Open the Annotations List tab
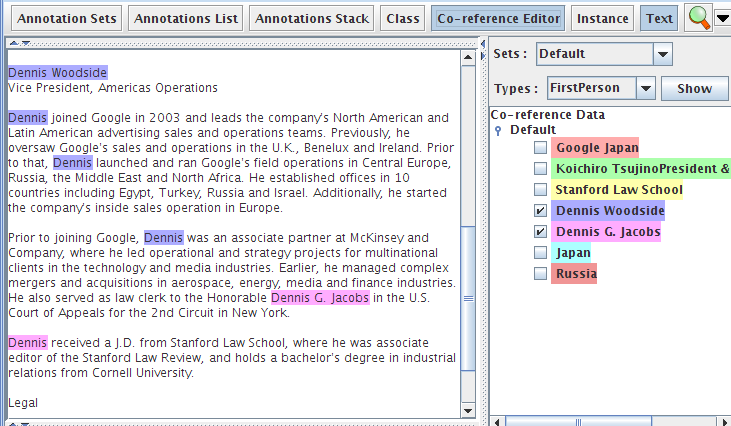The image size is (731, 426). [186, 18]
